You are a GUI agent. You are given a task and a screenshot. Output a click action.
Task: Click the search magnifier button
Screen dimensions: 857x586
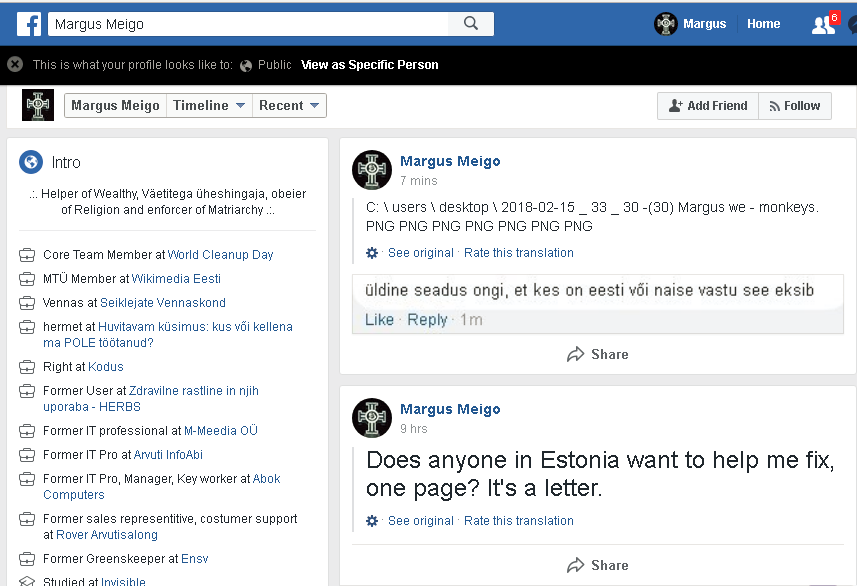tap(471, 24)
